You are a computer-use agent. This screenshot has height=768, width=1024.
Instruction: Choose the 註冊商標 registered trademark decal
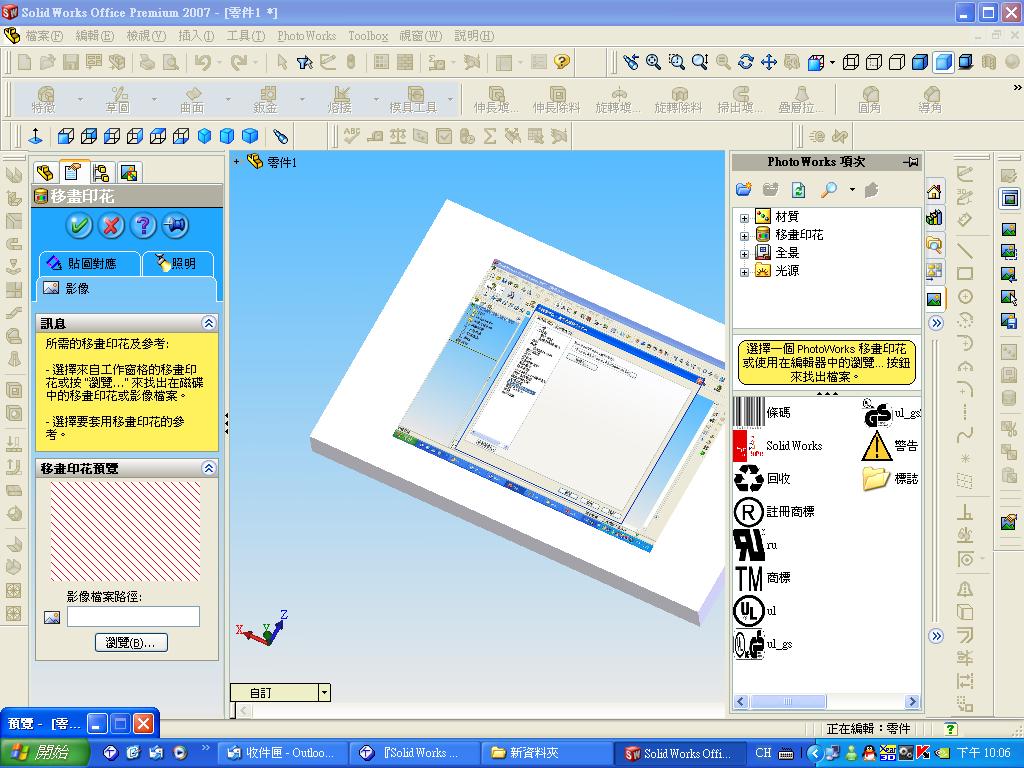[x=774, y=511]
